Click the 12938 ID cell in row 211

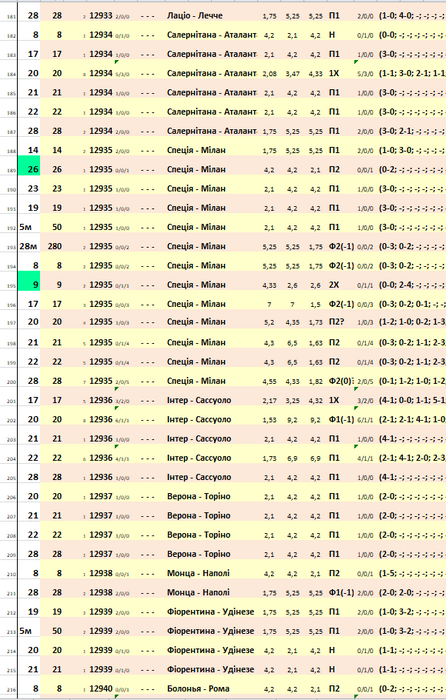point(101,592)
